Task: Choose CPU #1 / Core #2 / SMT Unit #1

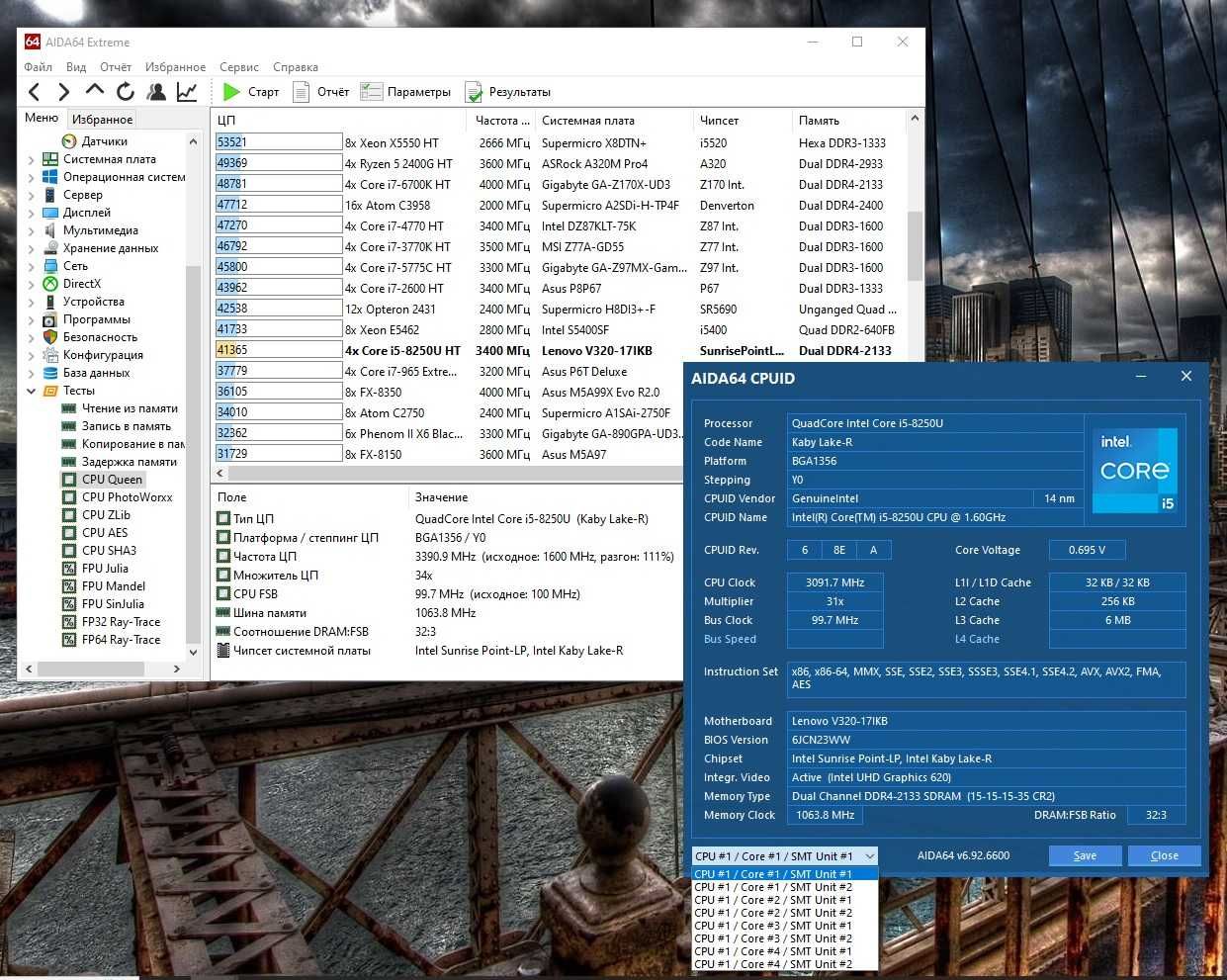Action: point(785,900)
